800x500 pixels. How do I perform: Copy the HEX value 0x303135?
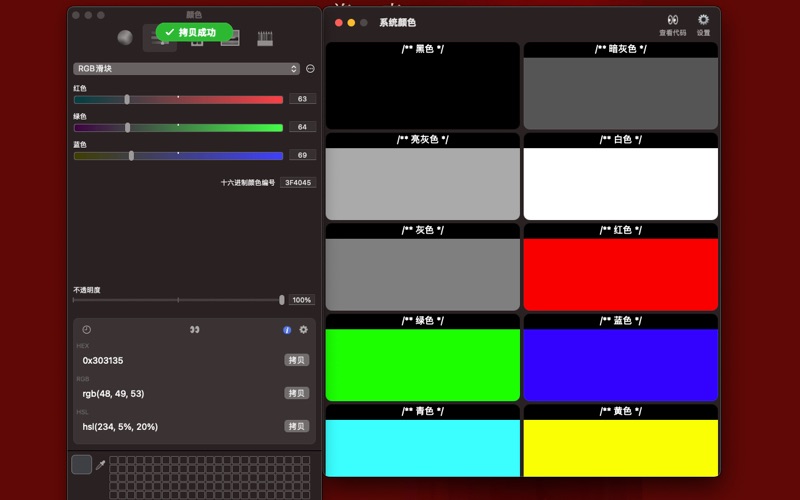pos(297,360)
